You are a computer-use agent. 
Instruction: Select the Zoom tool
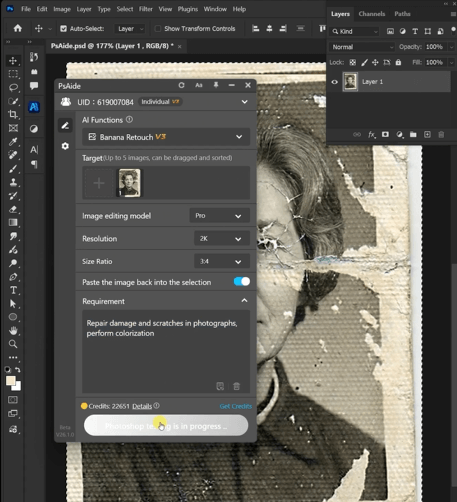click(13, 344)
